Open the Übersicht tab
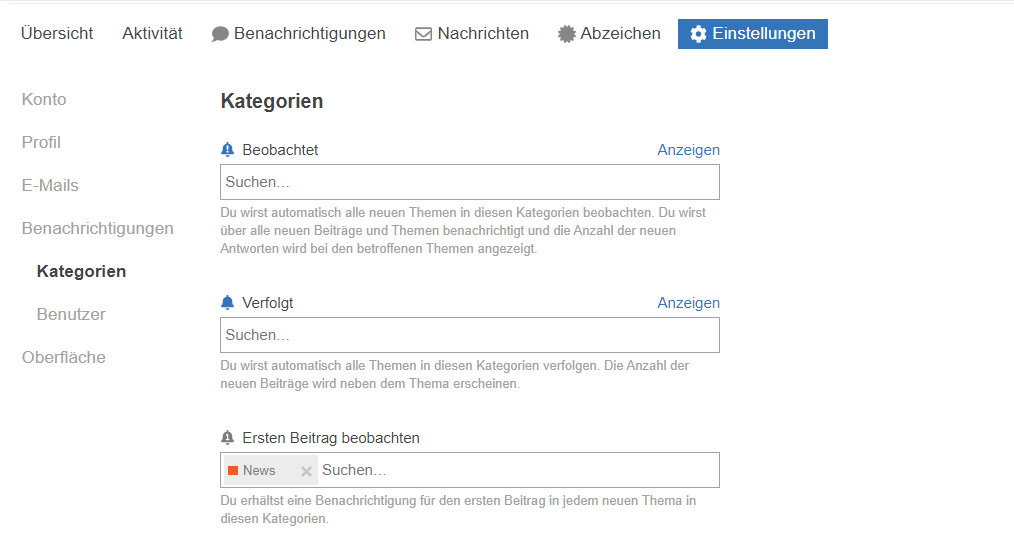The height and width of the screenshot is (551, 1014). (x=57, y=34)
